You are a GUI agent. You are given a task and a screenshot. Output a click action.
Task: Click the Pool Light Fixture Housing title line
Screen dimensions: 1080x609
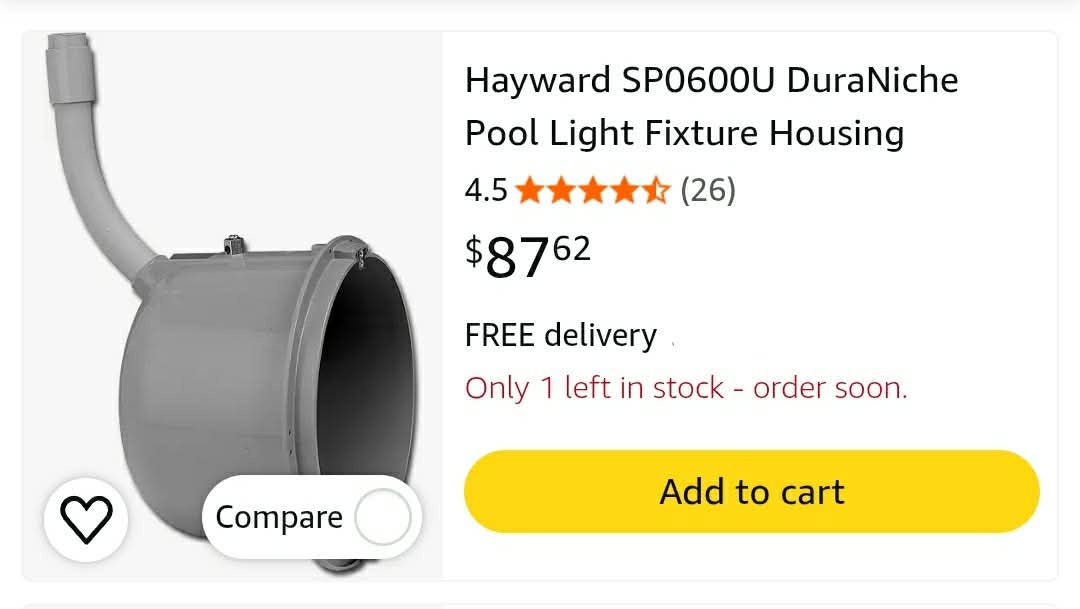pyautogui.click(x=685, y=134)
